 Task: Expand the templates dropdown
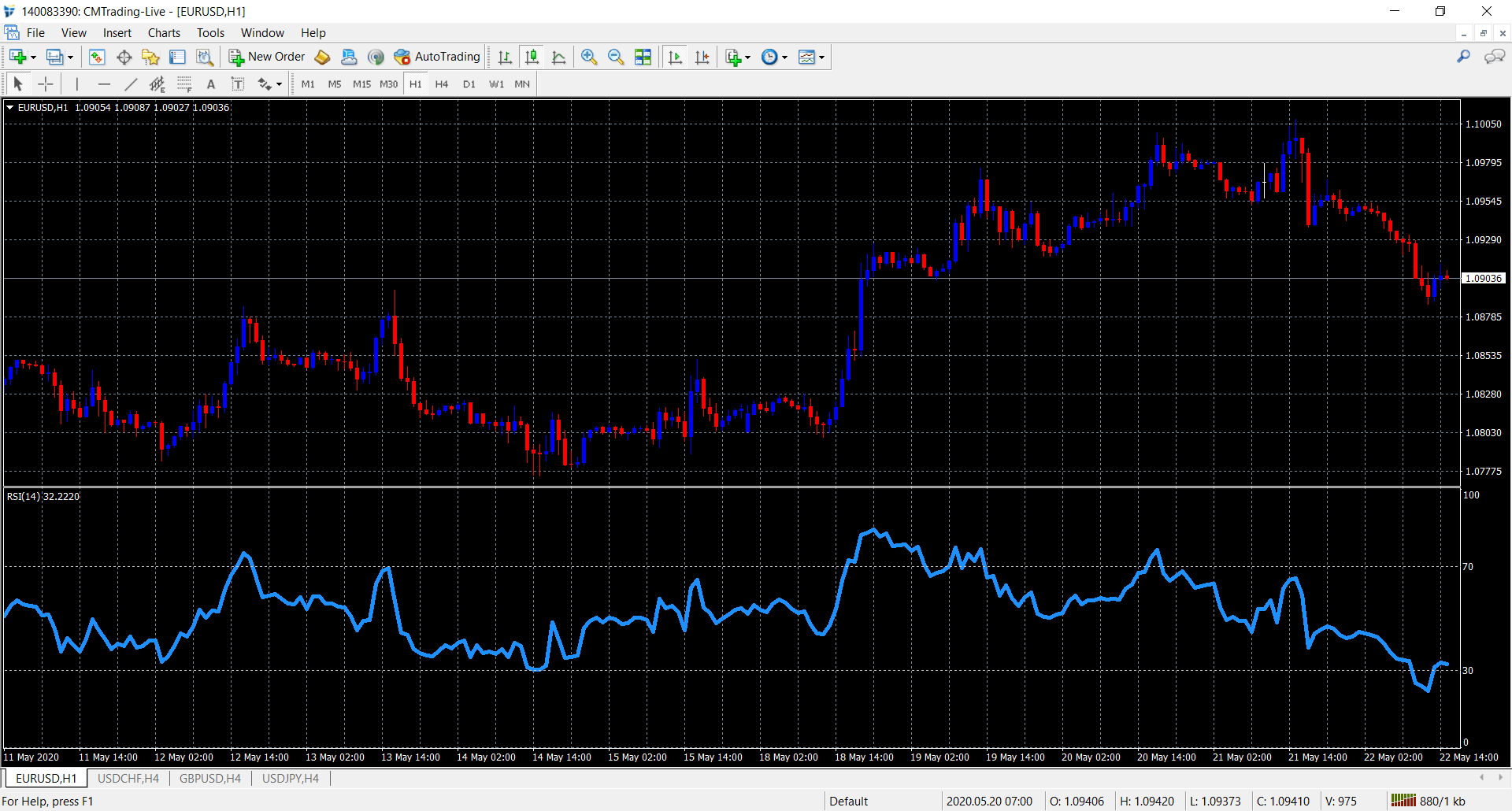point(821,57)
